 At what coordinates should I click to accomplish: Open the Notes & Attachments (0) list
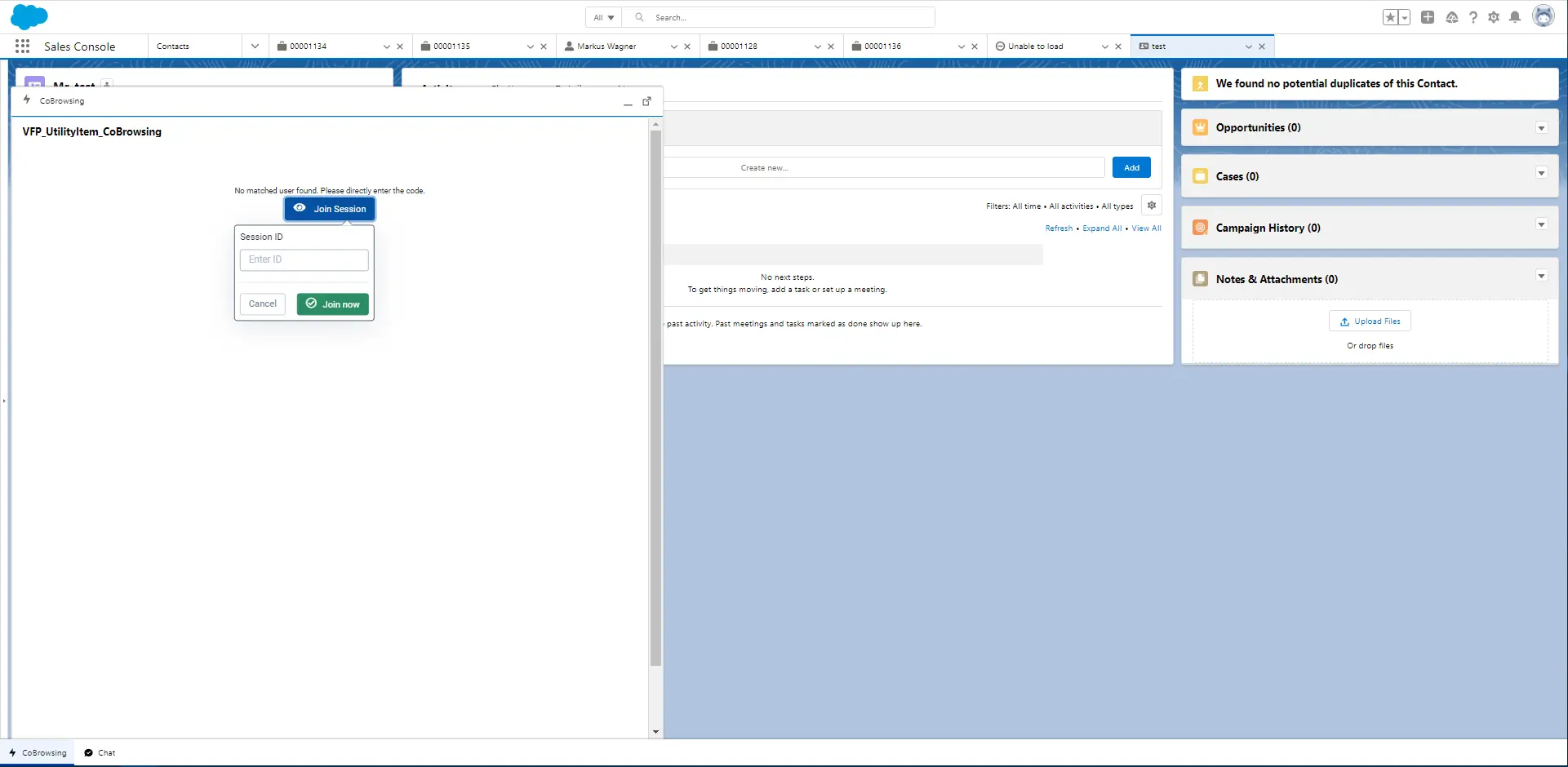pos(1277,279)
